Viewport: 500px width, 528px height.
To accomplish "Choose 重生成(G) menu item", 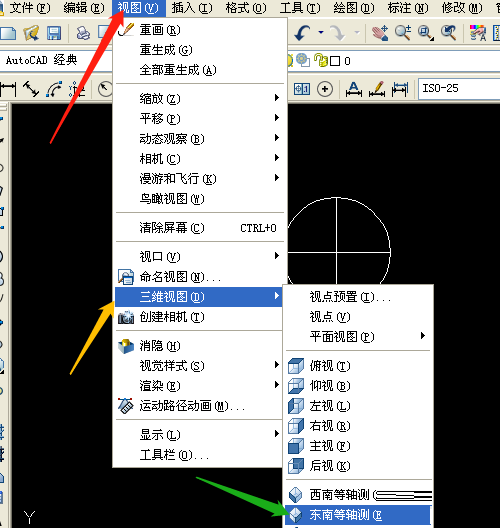I will click(200, 50).
